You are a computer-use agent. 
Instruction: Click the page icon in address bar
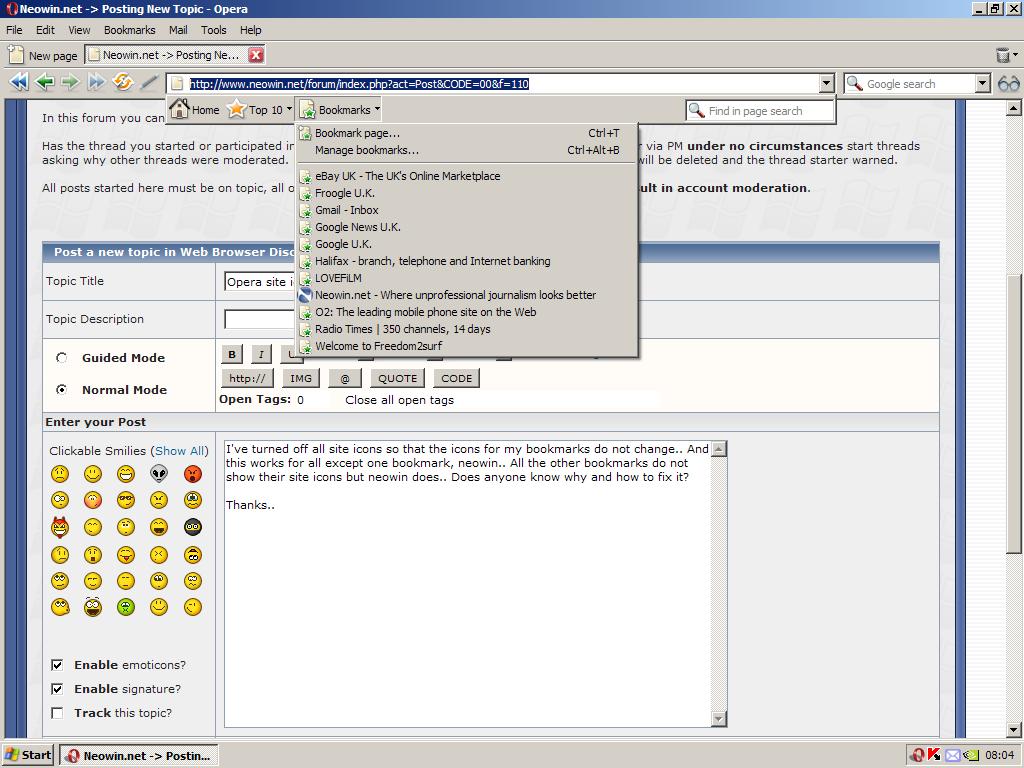[x=177, y=84]
